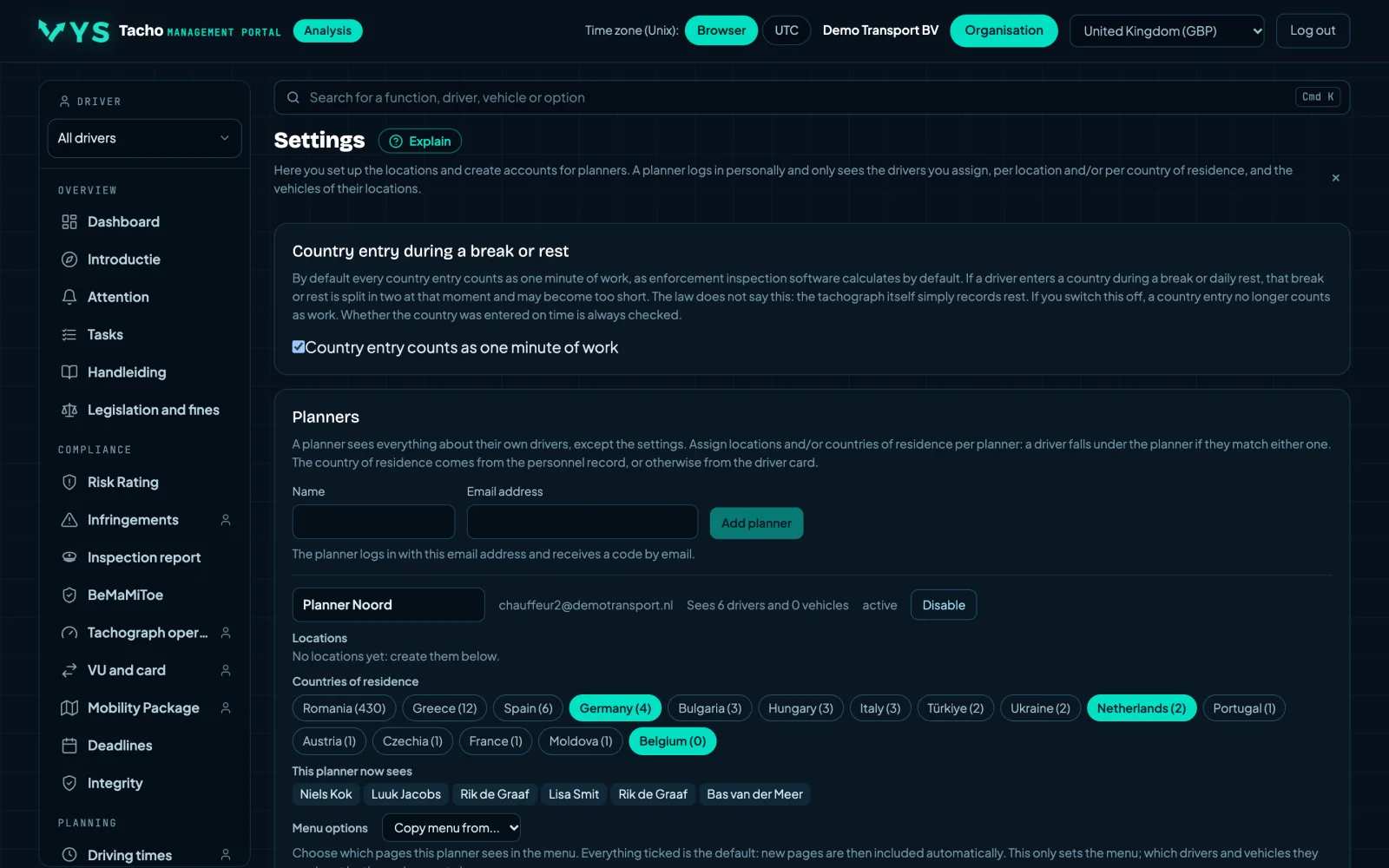Open the All drivers dropdown
1389x868 pixels.
pyautogui.click(x=144, y=138)
